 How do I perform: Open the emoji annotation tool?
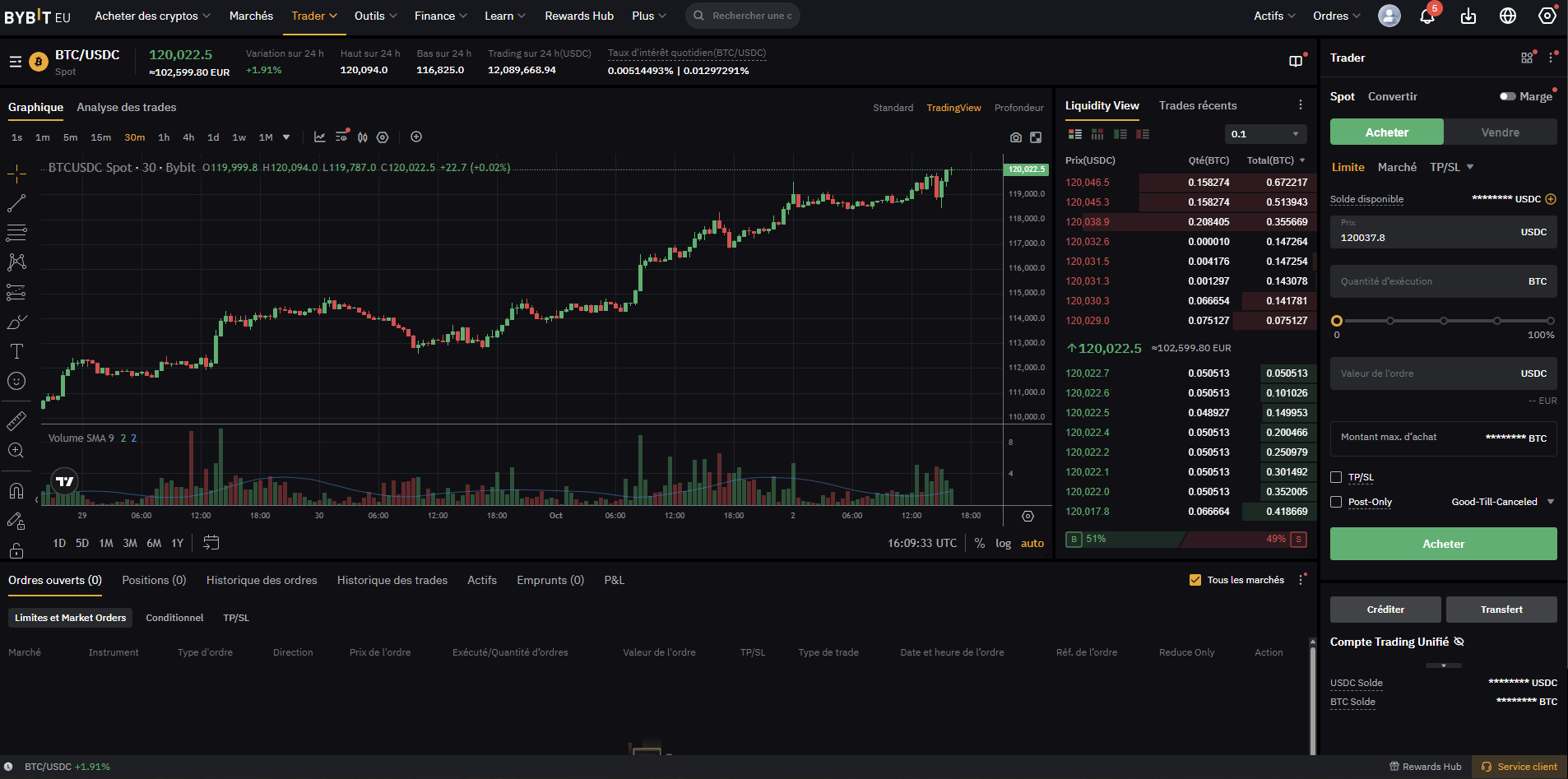[16, 381]
